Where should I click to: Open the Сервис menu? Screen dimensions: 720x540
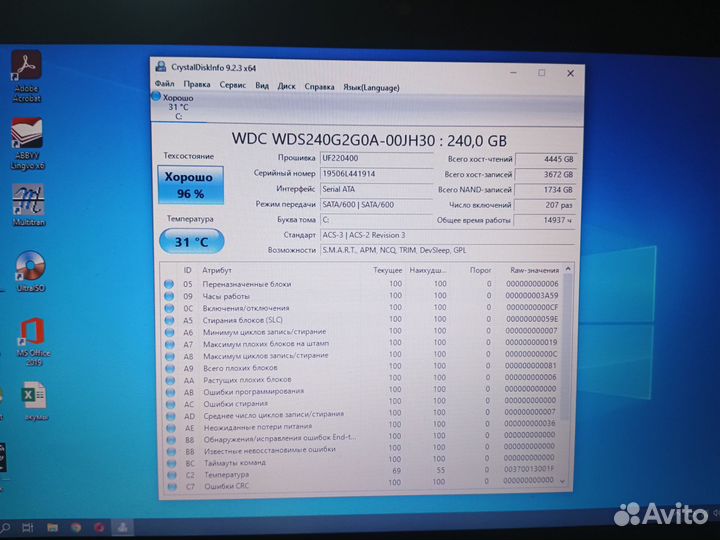pyautogui.click(x=232, y=86)
